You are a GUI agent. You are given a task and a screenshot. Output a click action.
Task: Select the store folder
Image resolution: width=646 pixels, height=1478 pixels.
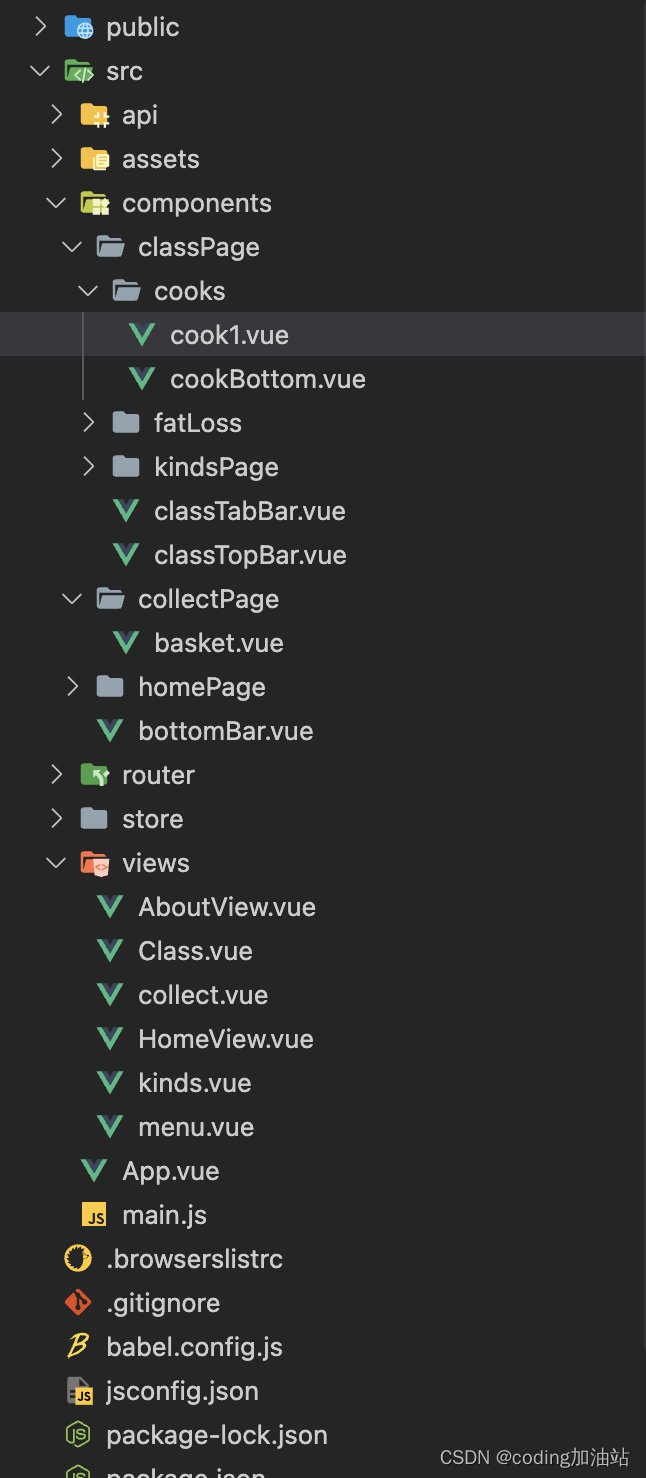coord(152,819)
